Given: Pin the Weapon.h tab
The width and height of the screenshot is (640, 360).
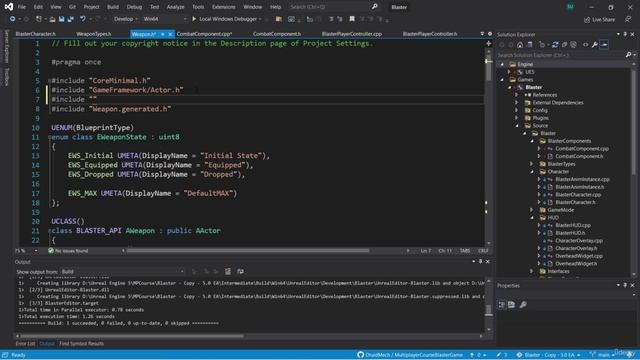Looking at the screenshot, I should 163,34.
